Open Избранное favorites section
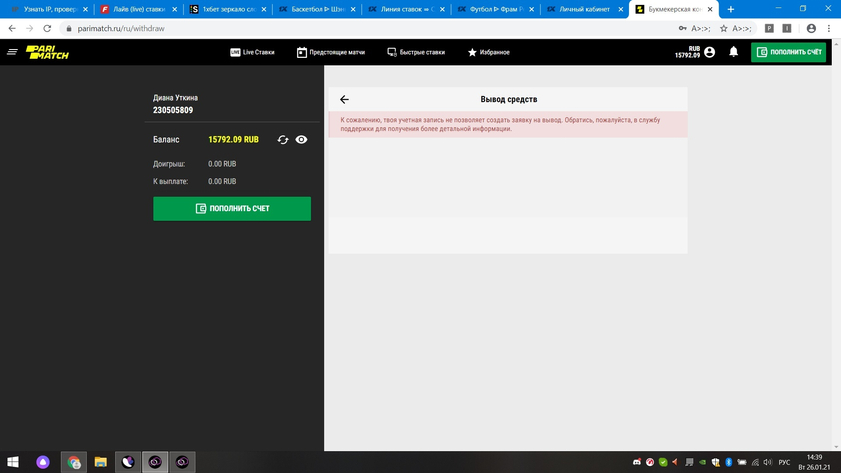This screenshot has width=841, height=473. pyautogui.click(x=489, y=52)
